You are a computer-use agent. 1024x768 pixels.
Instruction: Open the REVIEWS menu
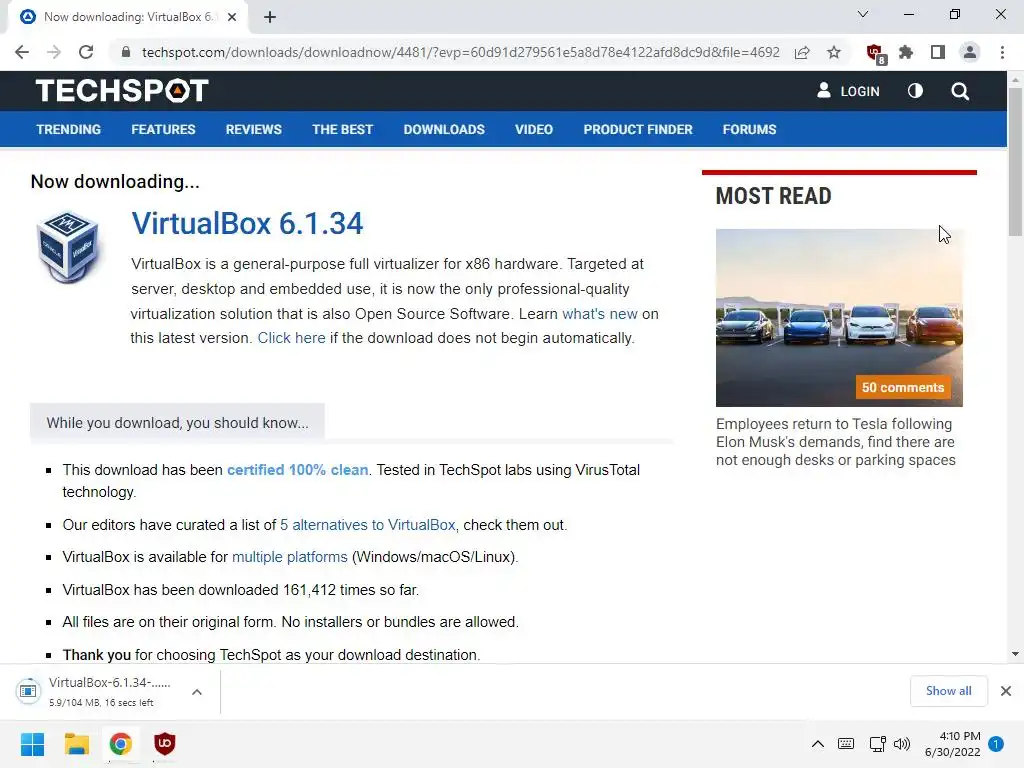point(253,129)
